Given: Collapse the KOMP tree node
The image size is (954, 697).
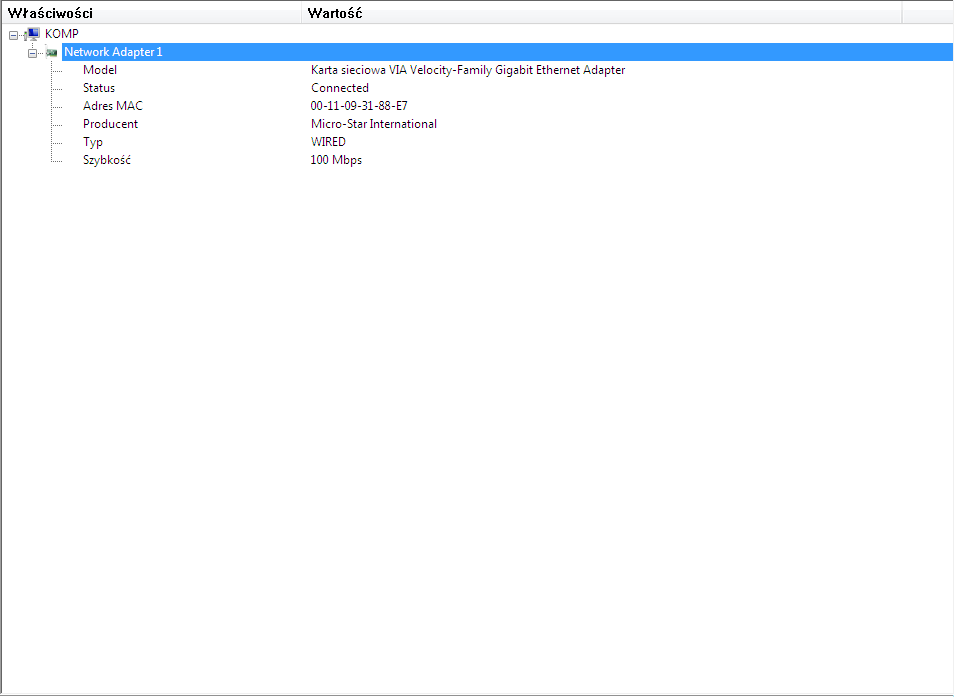Looking at the screenshot, I should click(x=13, y=35).
